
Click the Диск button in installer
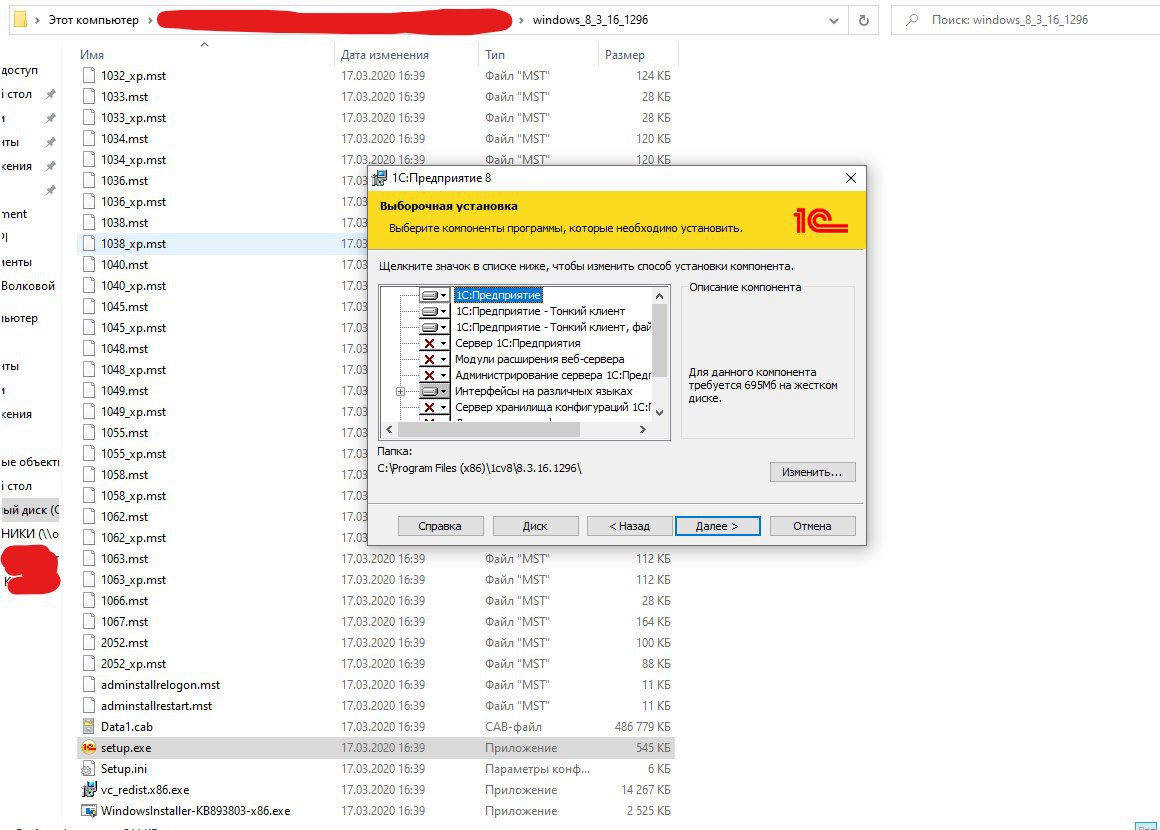[535, 526]
